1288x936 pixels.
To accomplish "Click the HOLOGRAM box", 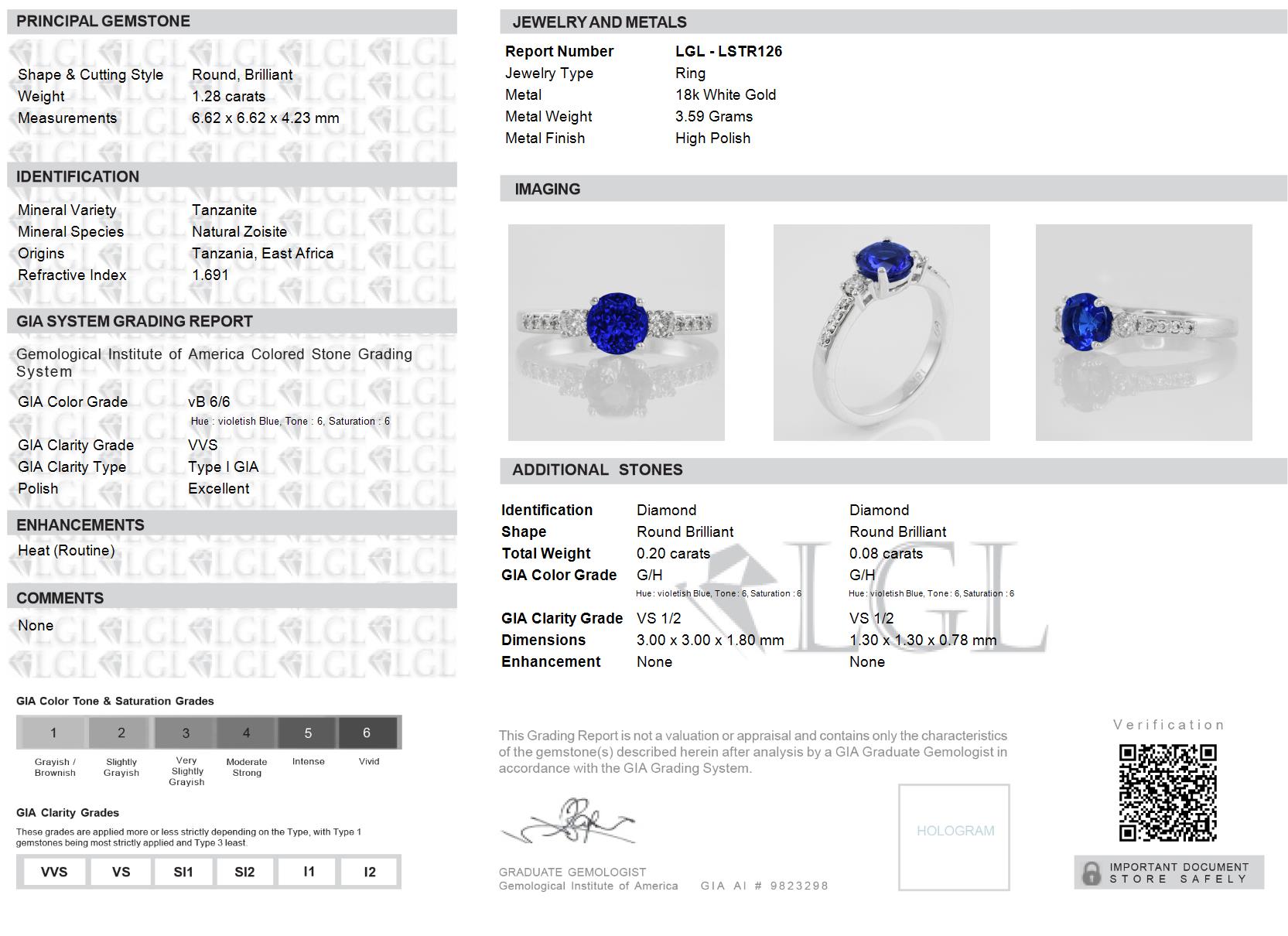I will click(x=955, y=837).
